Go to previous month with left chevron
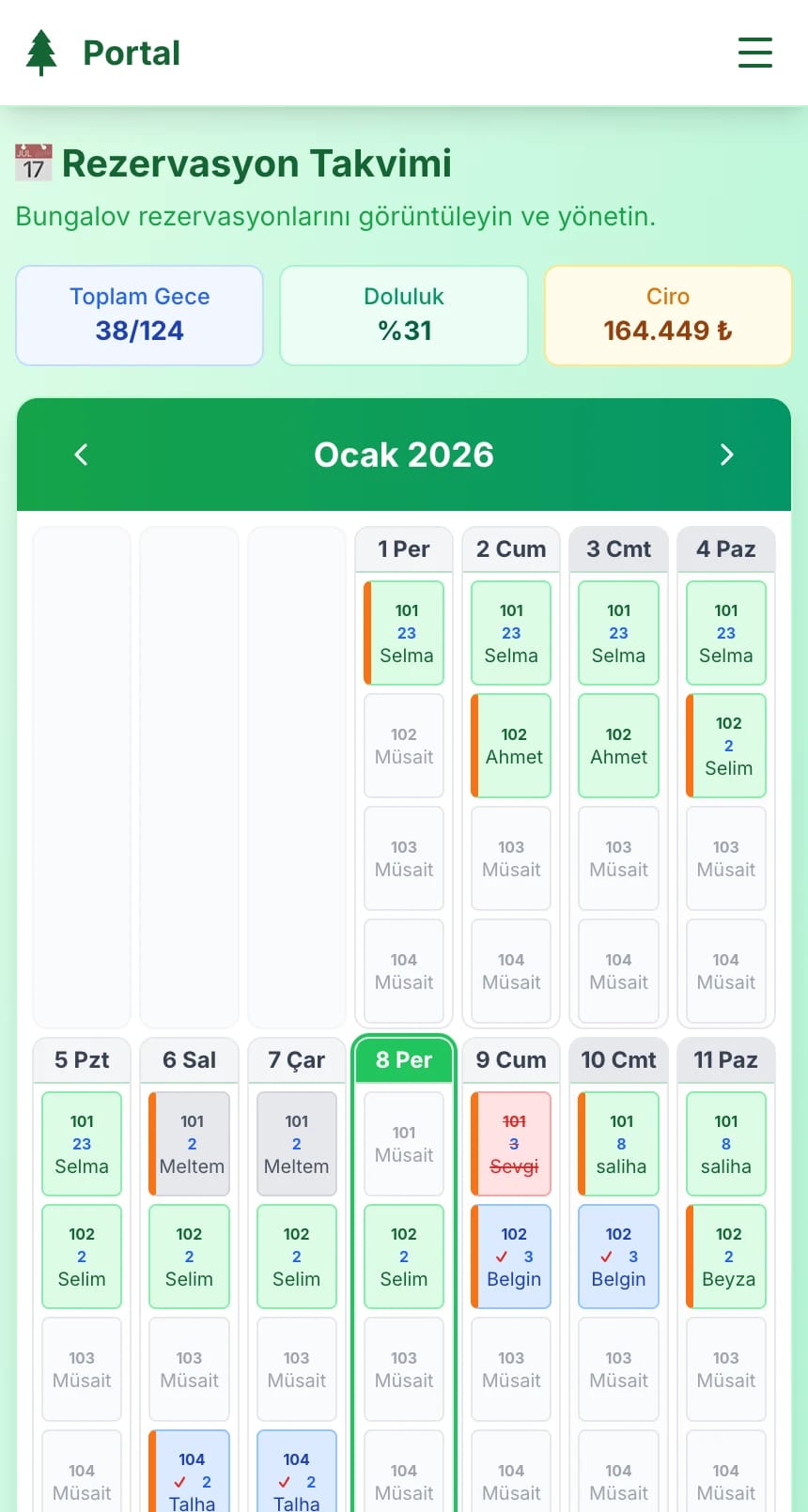Viewport: 808px width, 1512px height. click(82, 455)
